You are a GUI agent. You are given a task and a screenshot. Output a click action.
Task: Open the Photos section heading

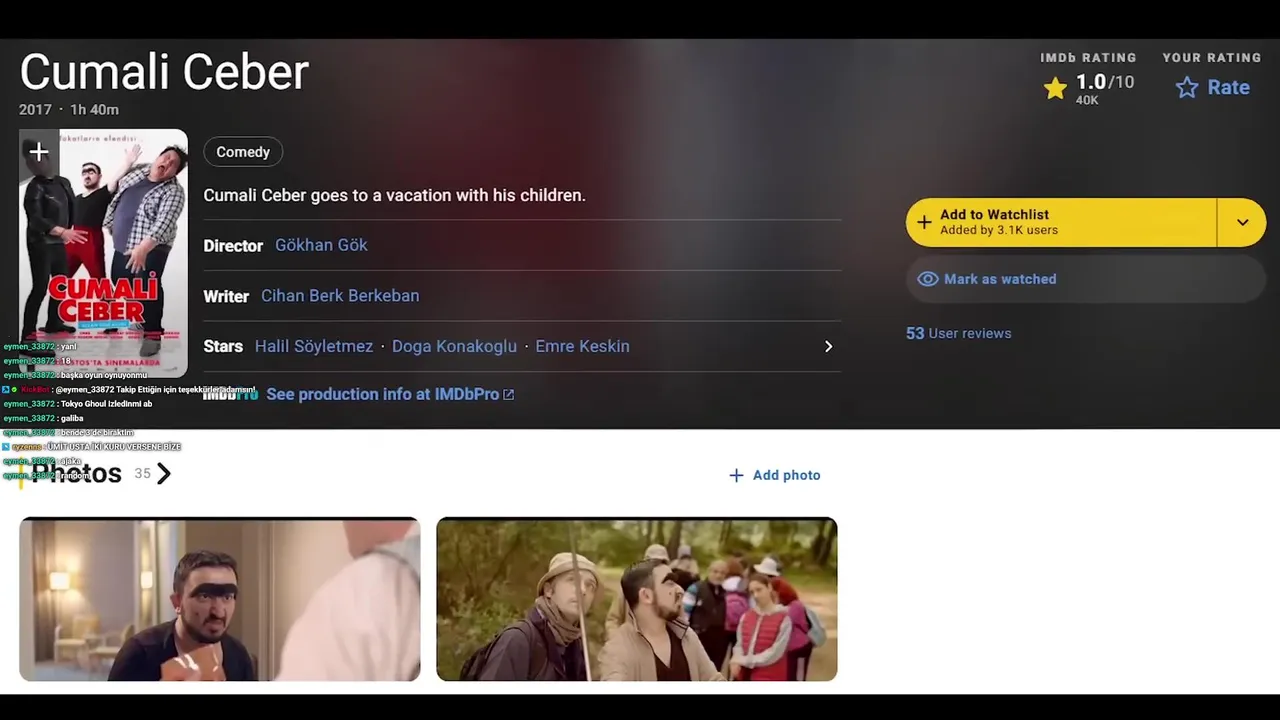(76, 473)
